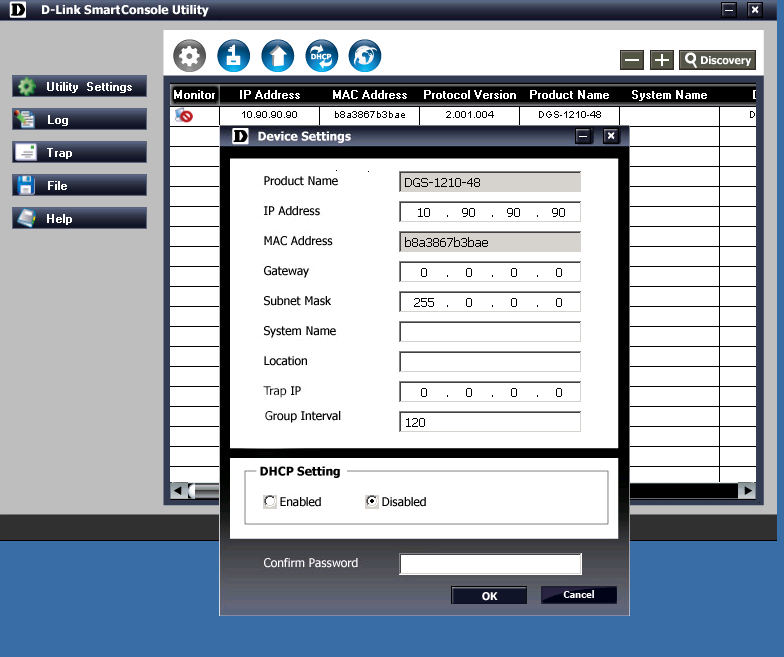
Task: Enable the DHCP setting radio button
Action: click(270, 502)
